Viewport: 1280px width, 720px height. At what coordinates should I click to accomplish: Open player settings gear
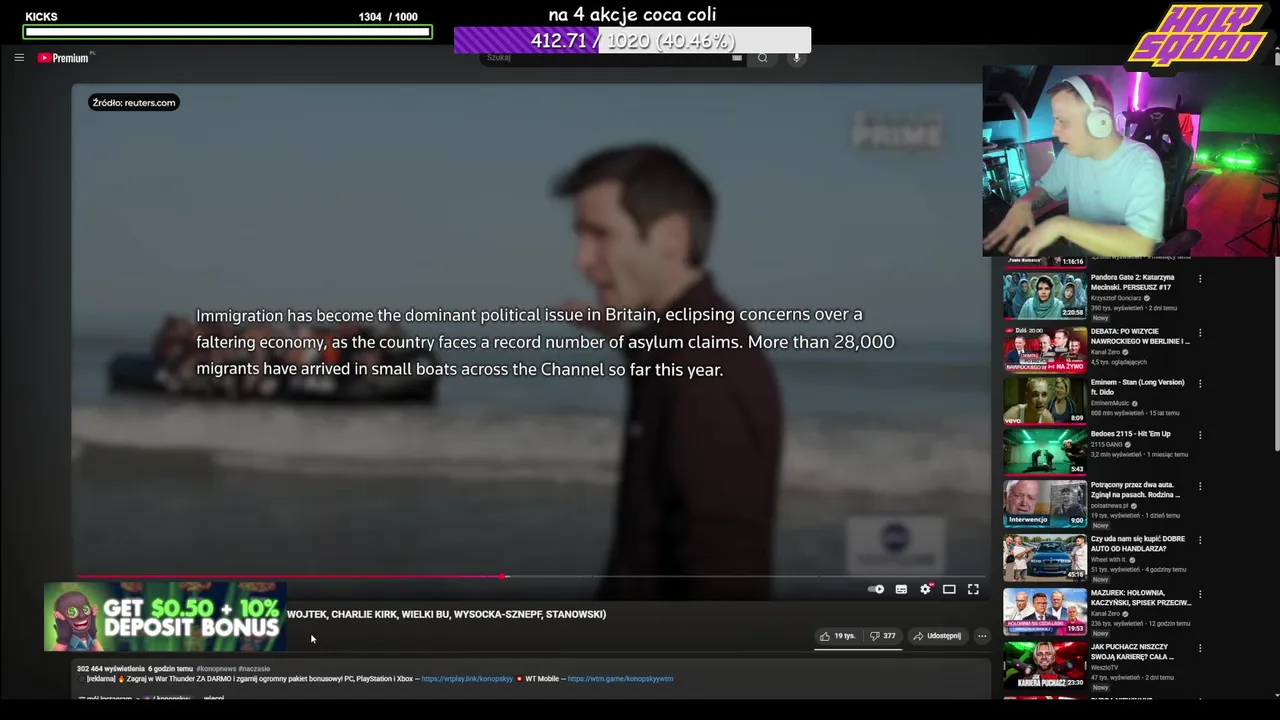click(925, 589)
